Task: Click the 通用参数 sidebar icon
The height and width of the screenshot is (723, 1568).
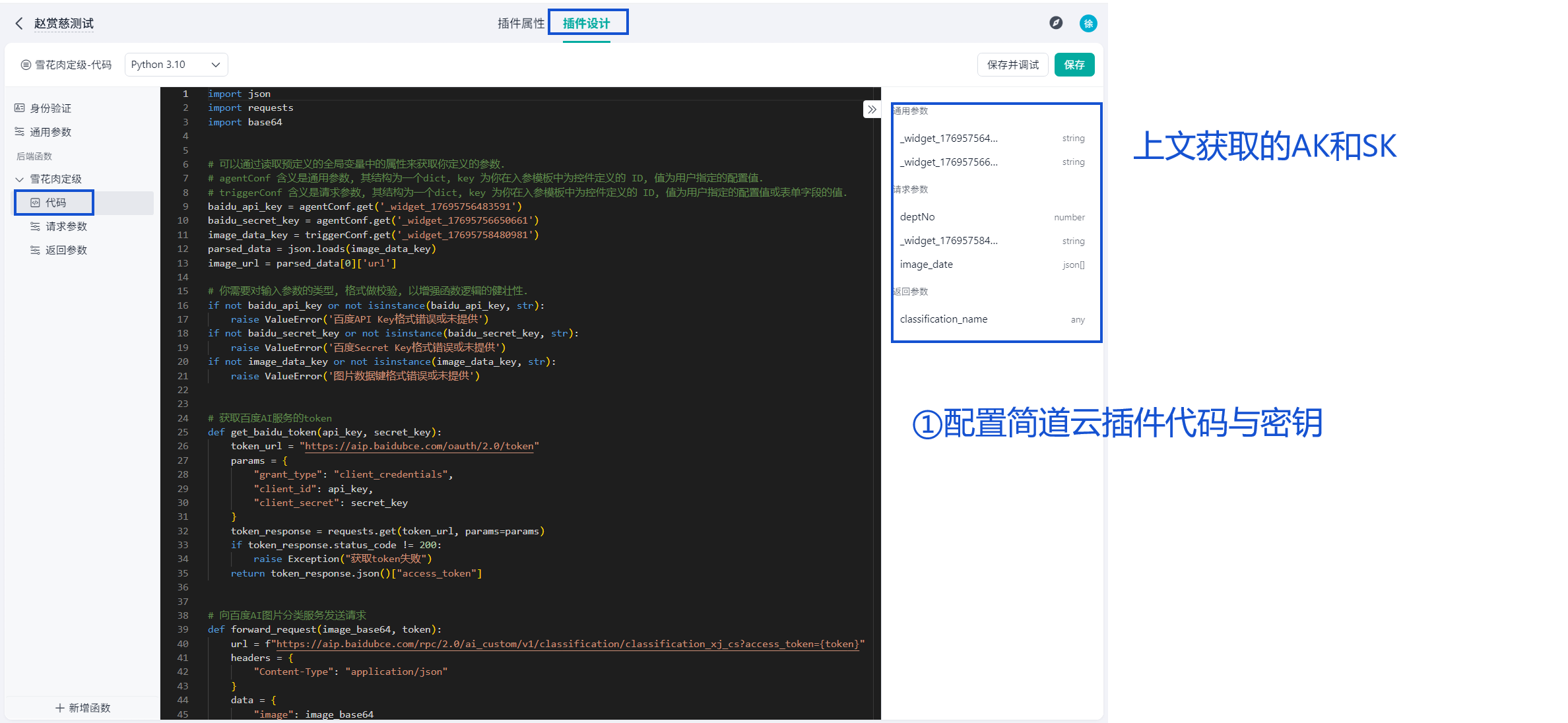Action: [x=20, y=132]
